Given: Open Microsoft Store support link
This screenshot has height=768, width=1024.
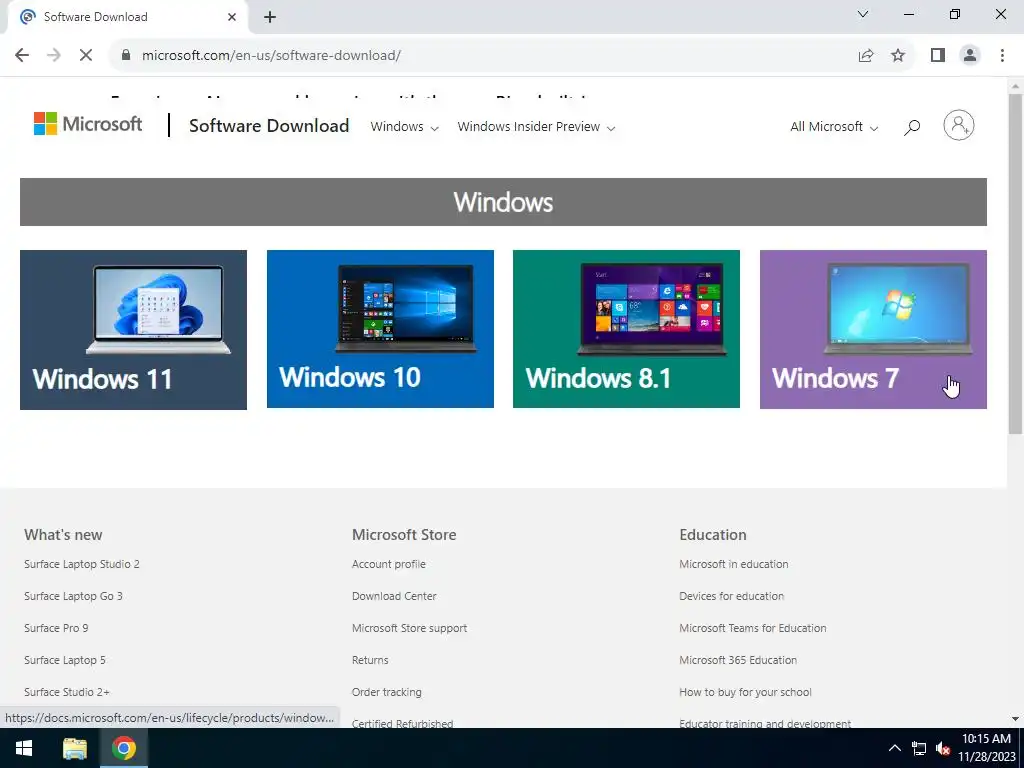Looking at the screenshot, I should pos(409,628).
